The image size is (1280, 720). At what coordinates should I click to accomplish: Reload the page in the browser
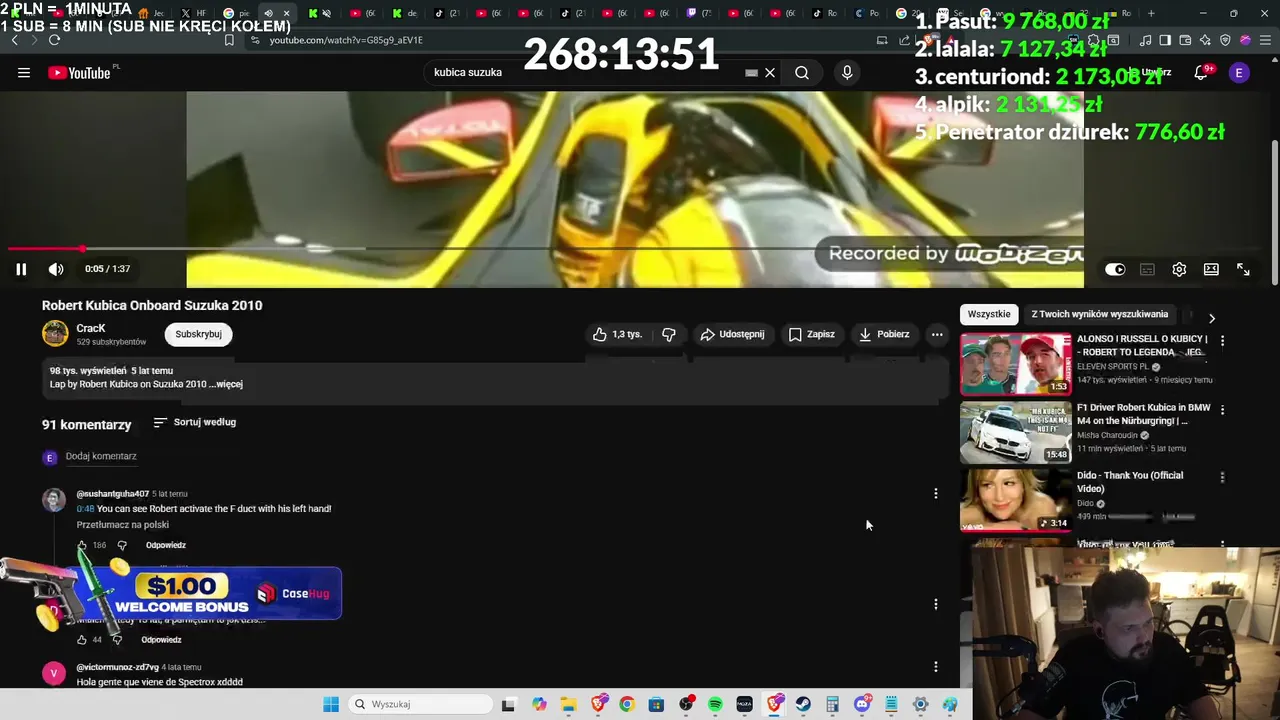pyautogui.click(x=54, y=40)
